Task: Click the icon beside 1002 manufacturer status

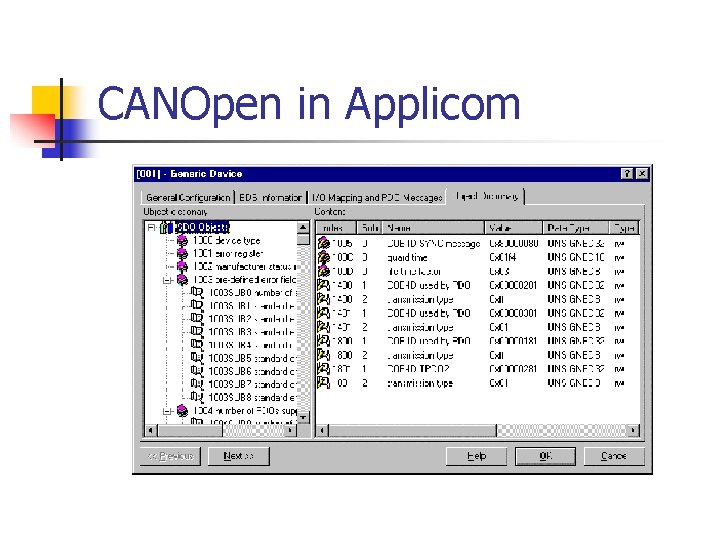Action: (182, 266)
